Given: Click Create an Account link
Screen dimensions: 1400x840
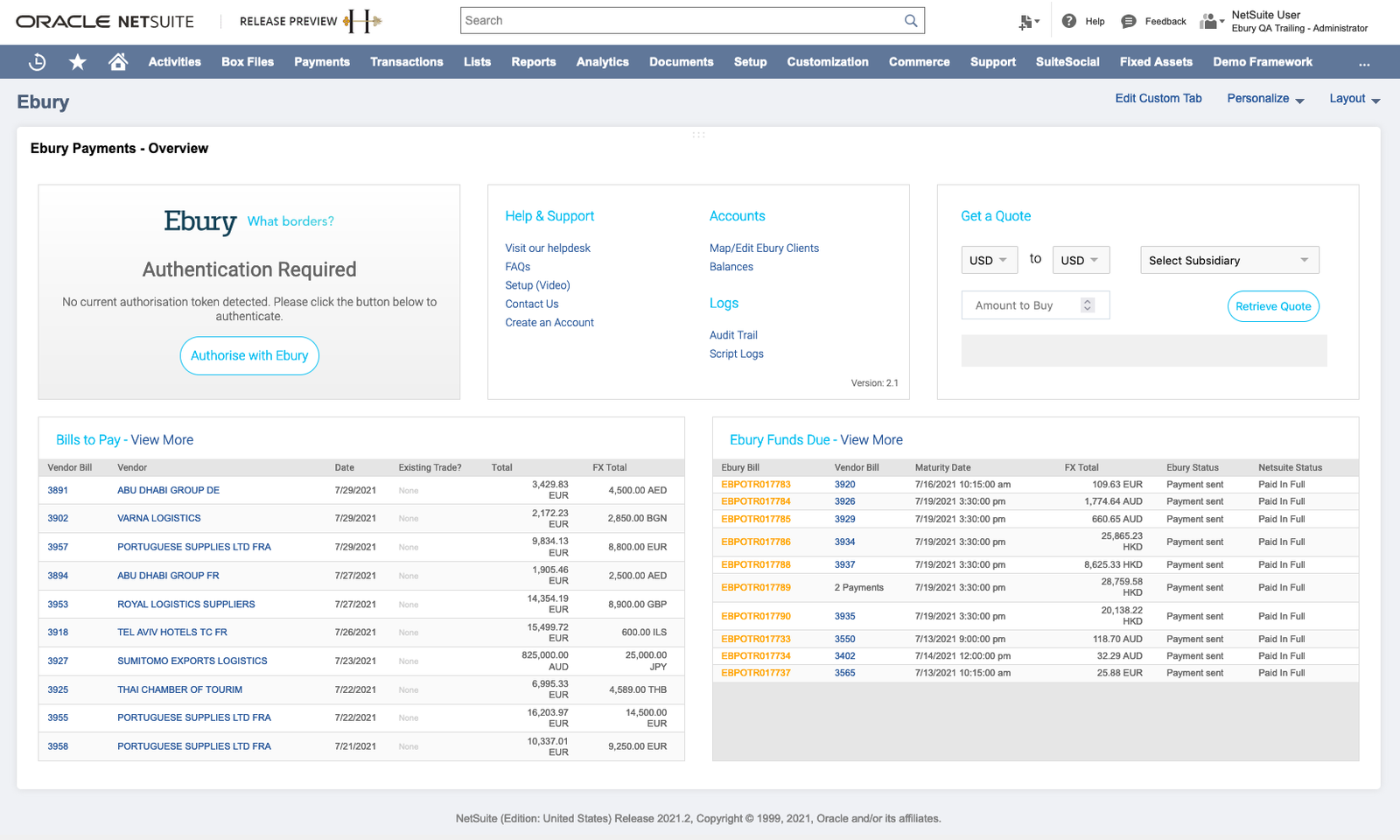Looking at the screenshot, I should (549, 323).
